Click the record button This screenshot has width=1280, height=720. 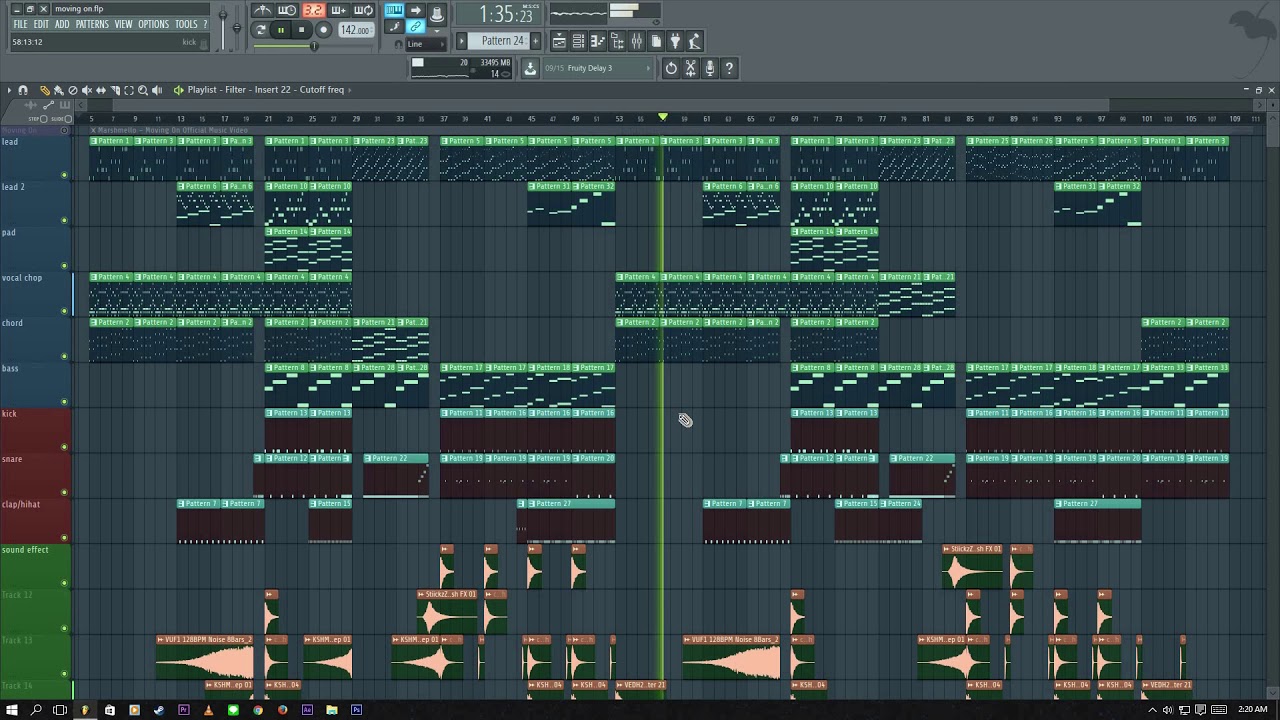(x=323, y=30)
